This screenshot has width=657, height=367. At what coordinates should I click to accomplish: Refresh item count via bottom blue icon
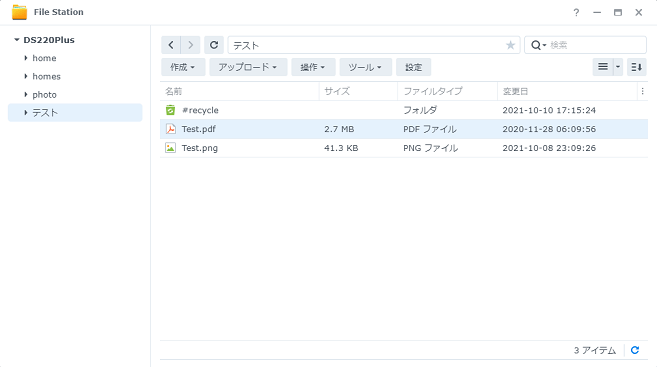[635, 350]
